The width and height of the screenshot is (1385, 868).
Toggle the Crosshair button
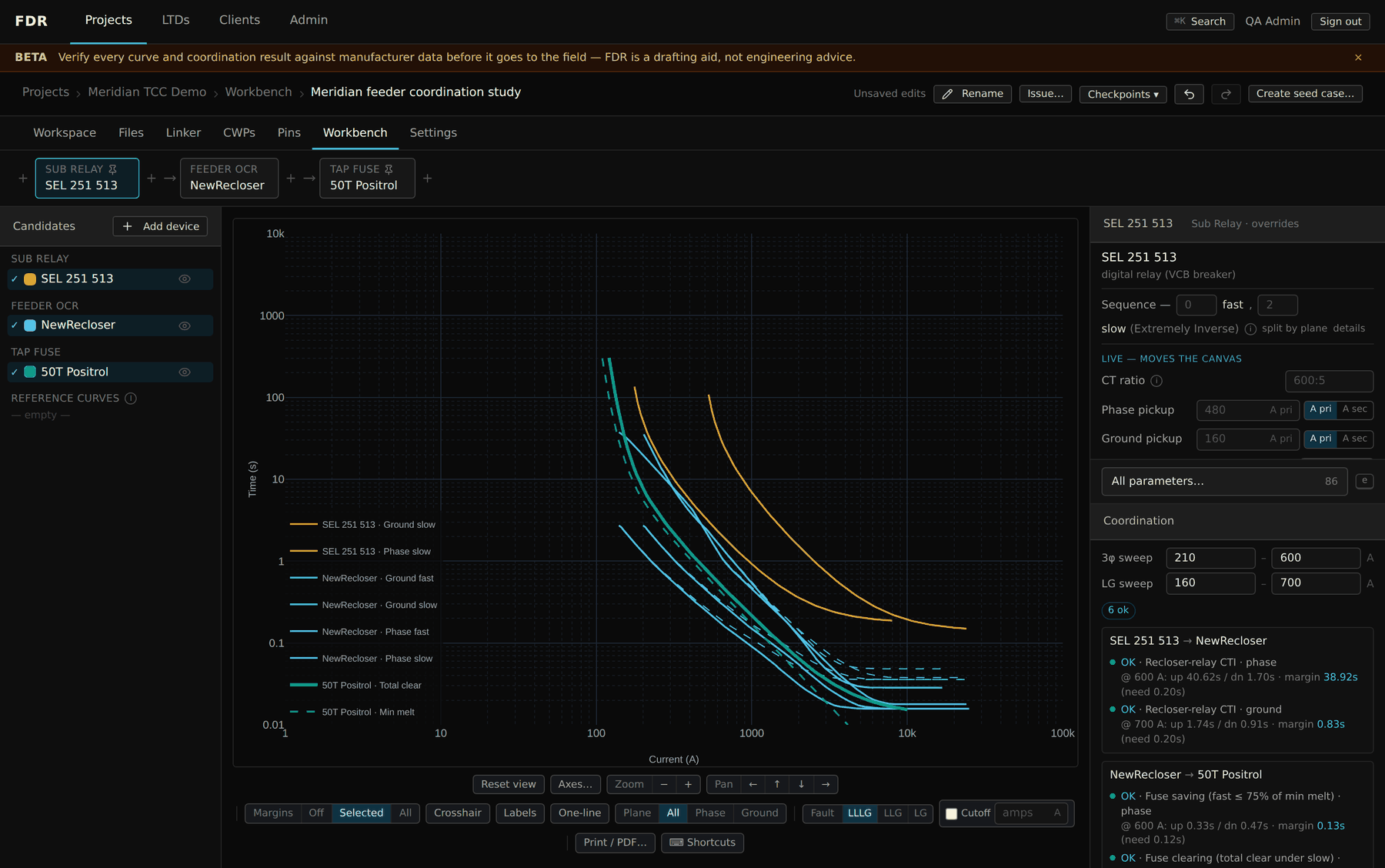point(457,813)
